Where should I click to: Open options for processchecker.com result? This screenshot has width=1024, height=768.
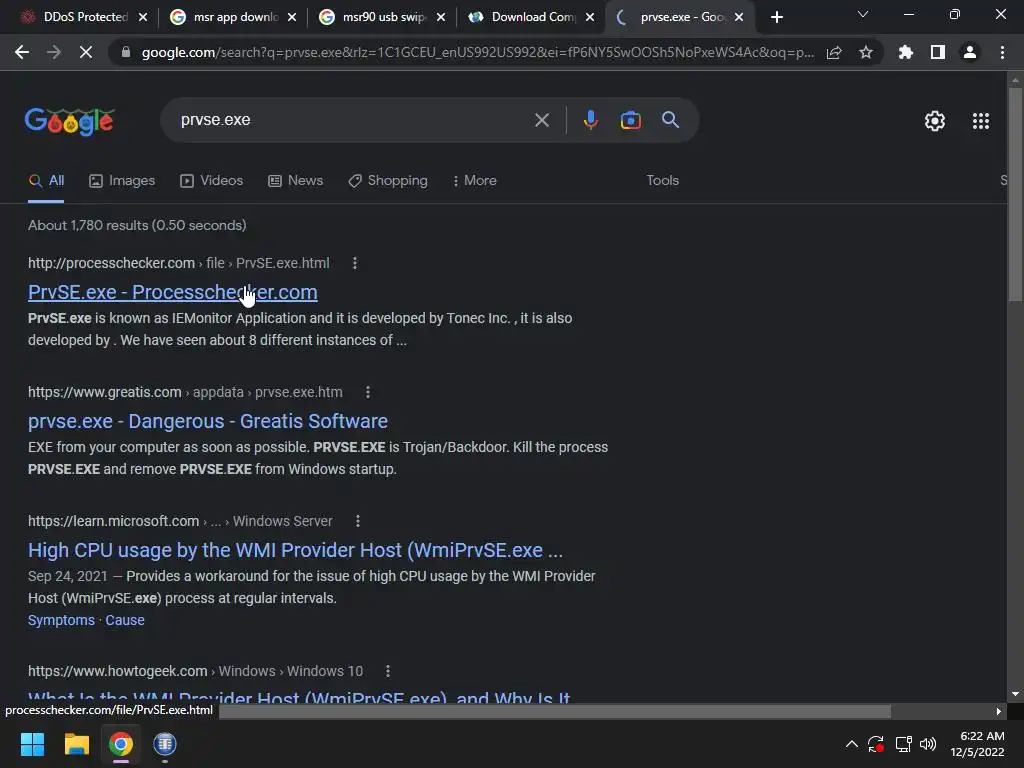[355, 263]
